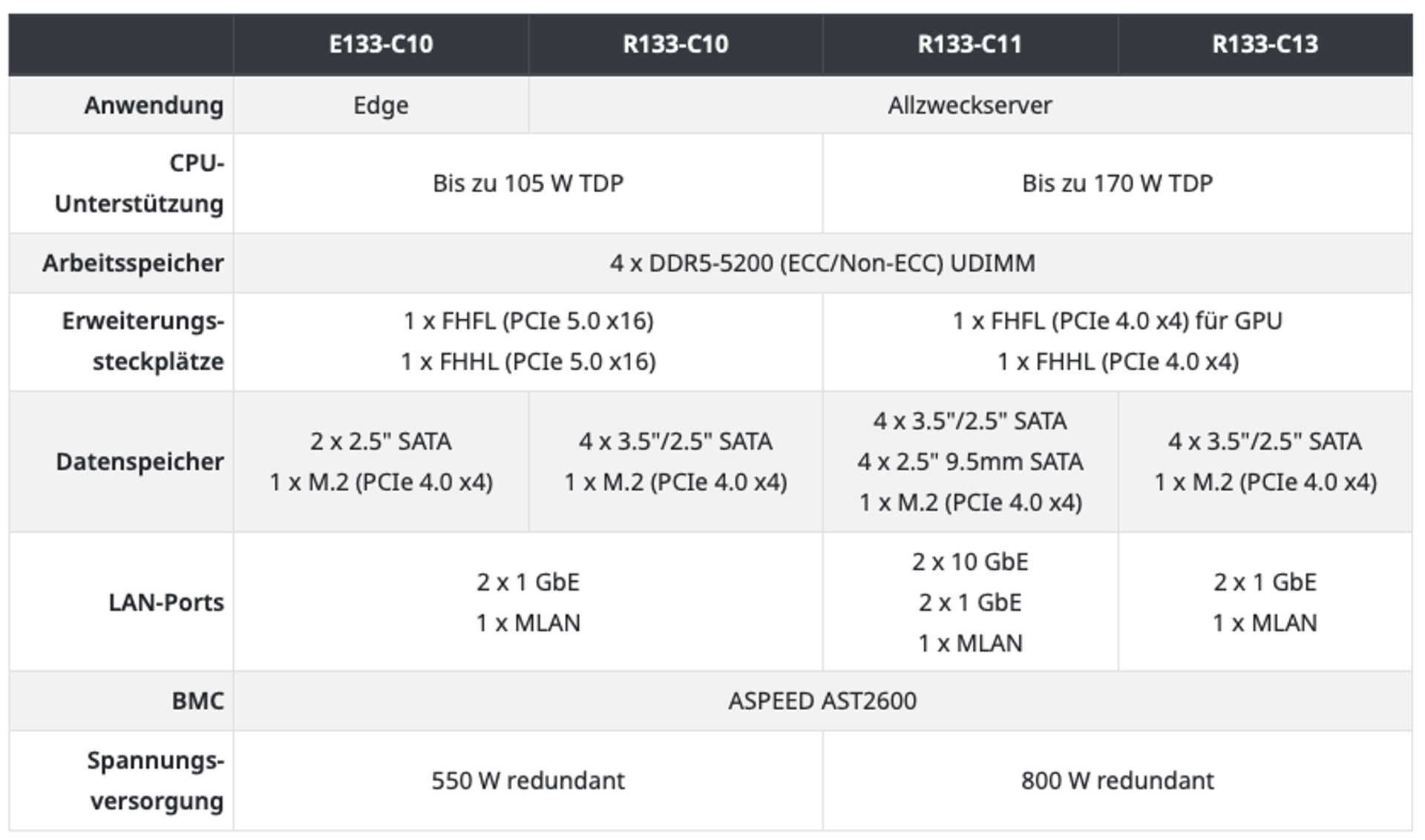
Task: Click the PCIe 5.0 x16 expansion slots cell
Action: [x=528, y=341]
